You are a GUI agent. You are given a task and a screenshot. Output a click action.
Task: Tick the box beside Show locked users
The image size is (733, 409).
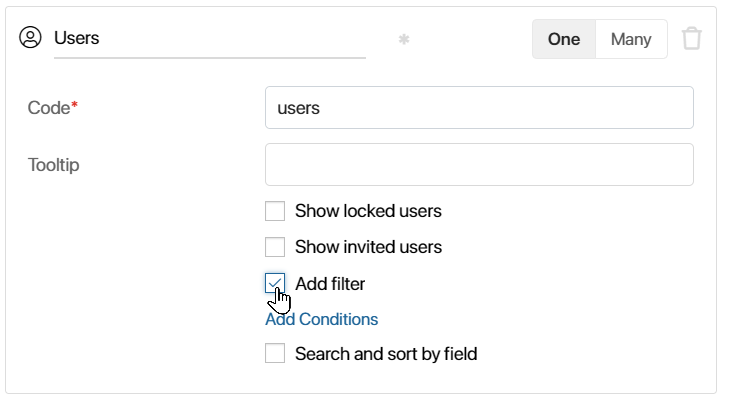click(275, 211)
